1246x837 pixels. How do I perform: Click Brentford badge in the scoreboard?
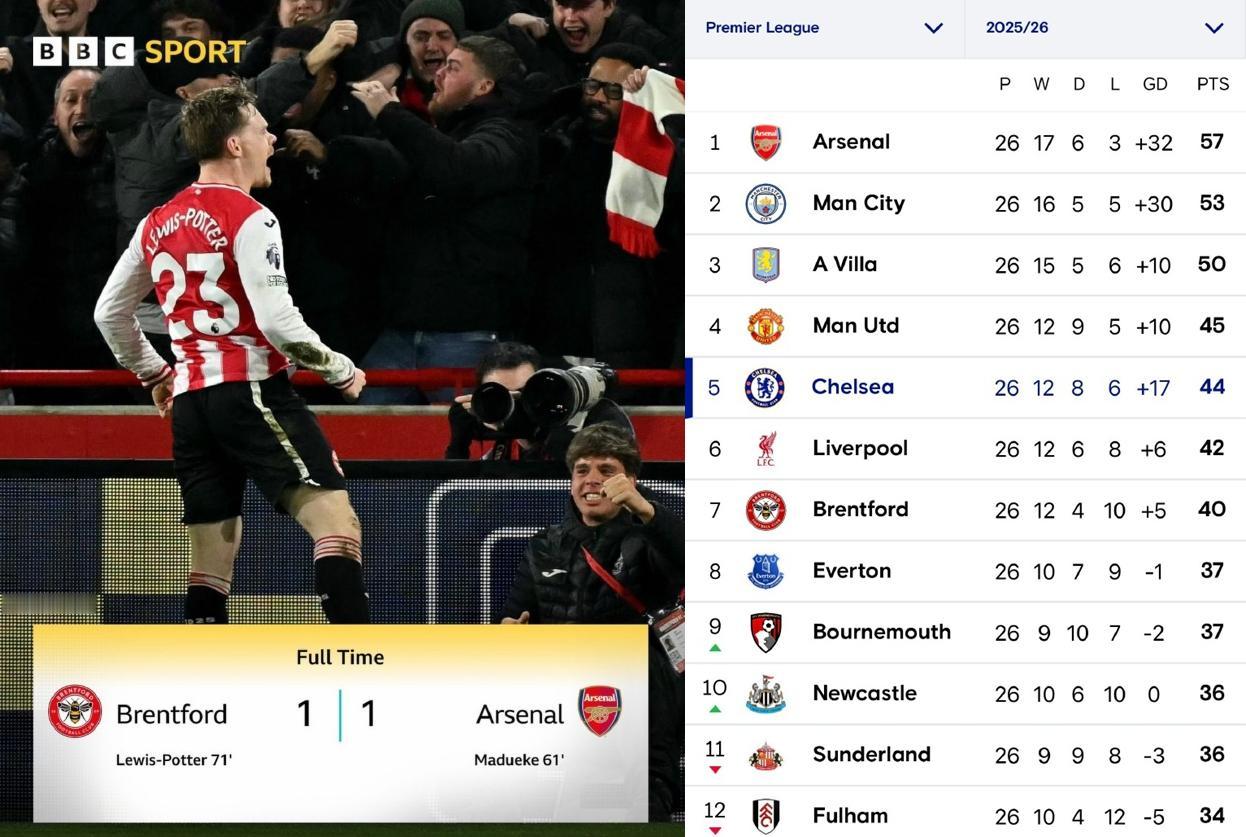click(x=75, y=712)
